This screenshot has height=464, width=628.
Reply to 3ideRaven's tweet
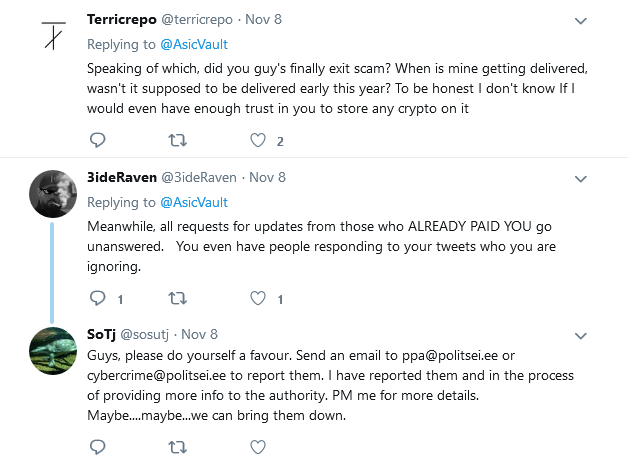coord(97,298)
